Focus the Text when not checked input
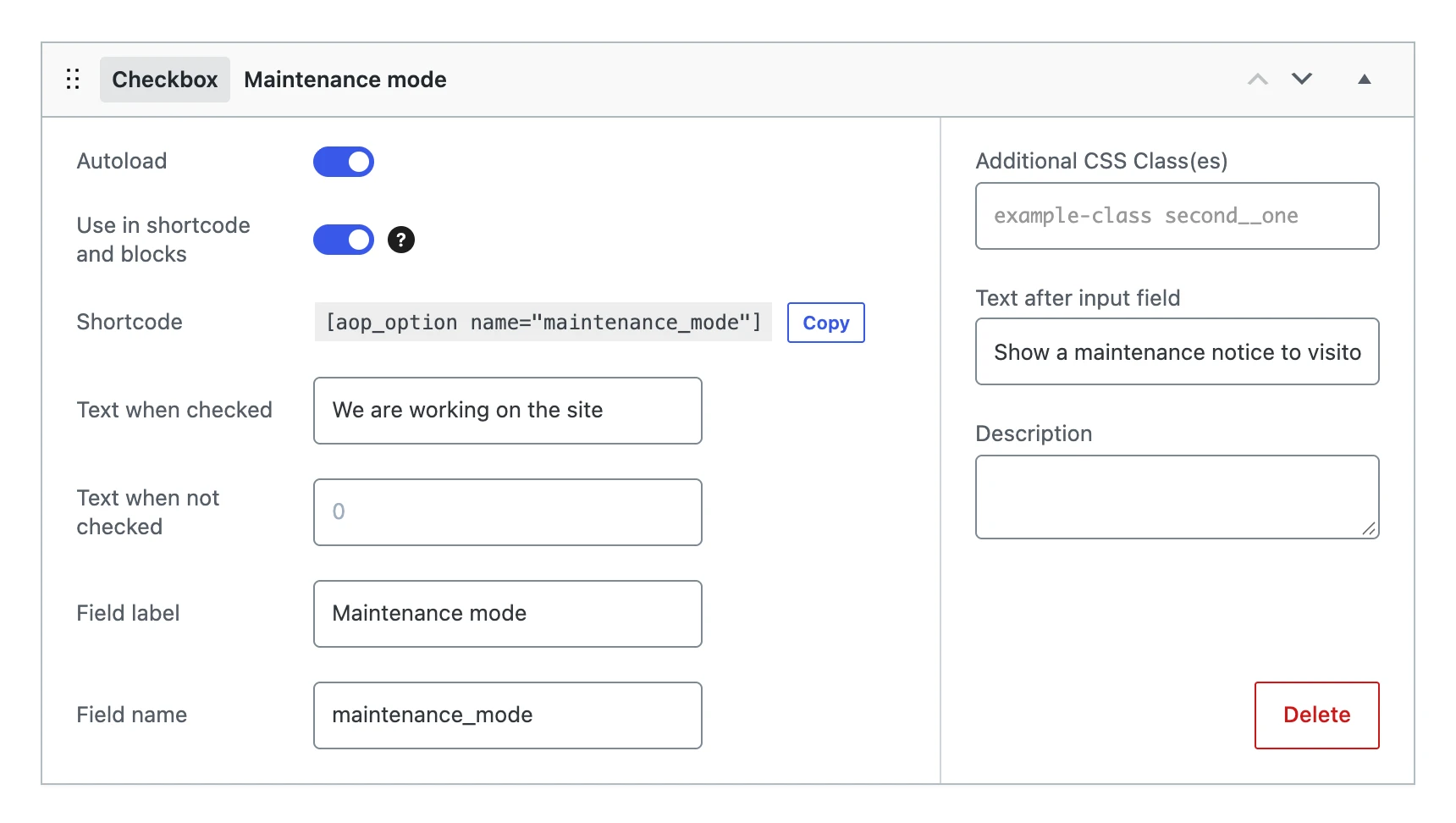This screenshot has height=823, width=1456. [x=508, y=512]
